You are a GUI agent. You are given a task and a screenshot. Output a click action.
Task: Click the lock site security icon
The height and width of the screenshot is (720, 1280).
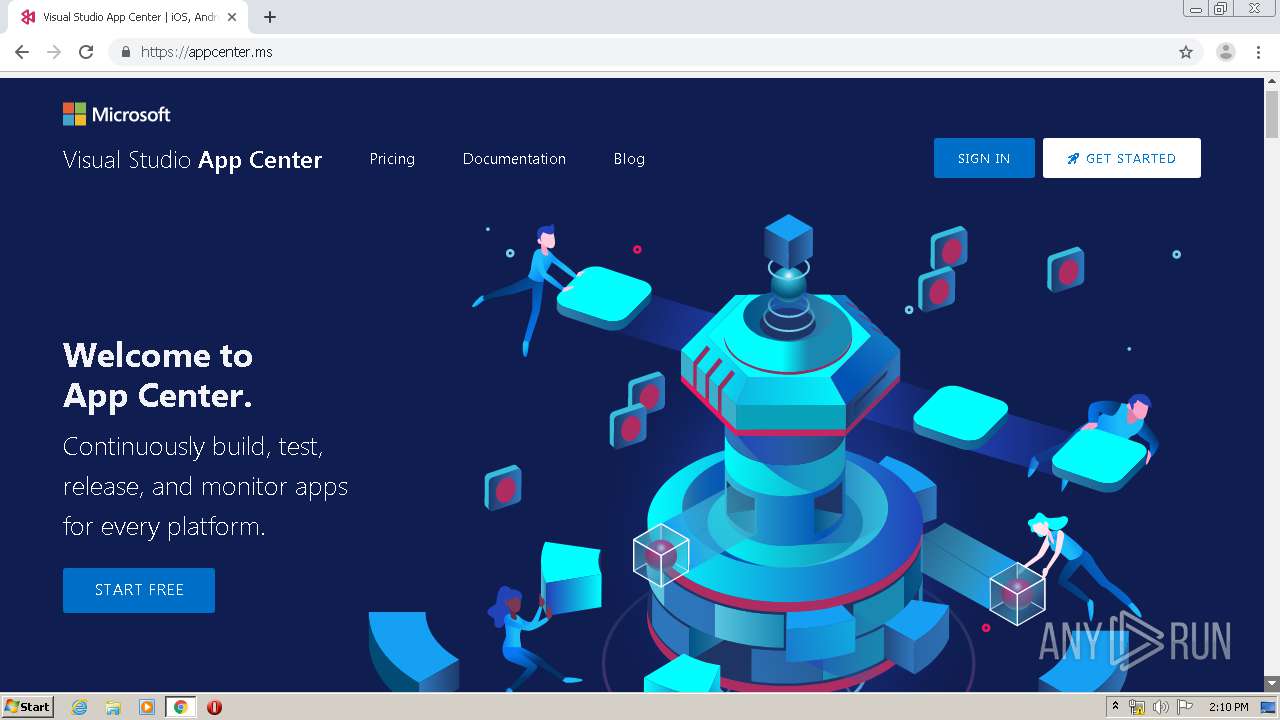(x=125, y=52)
